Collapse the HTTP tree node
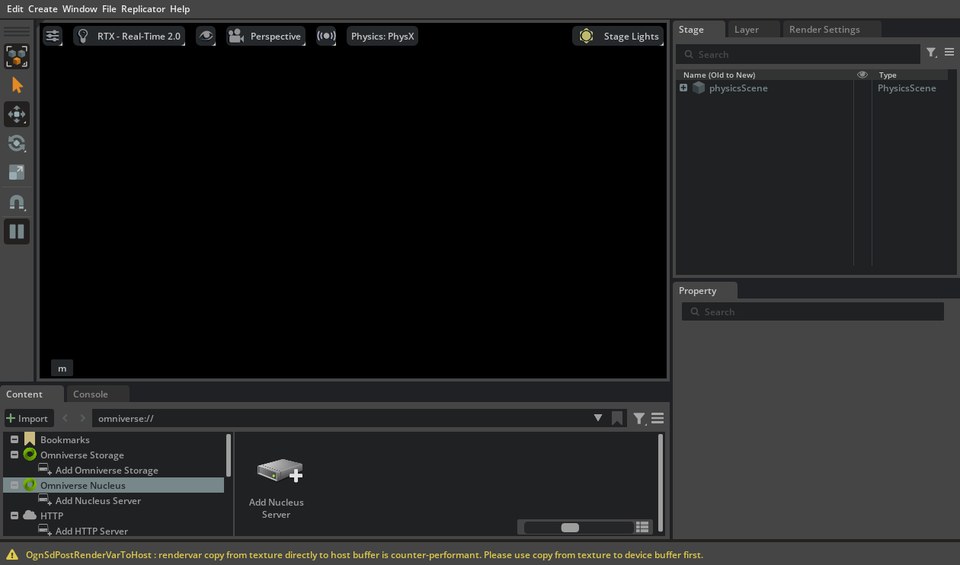Viewport: 960px width, 565px height. click(x=14, y=515)
